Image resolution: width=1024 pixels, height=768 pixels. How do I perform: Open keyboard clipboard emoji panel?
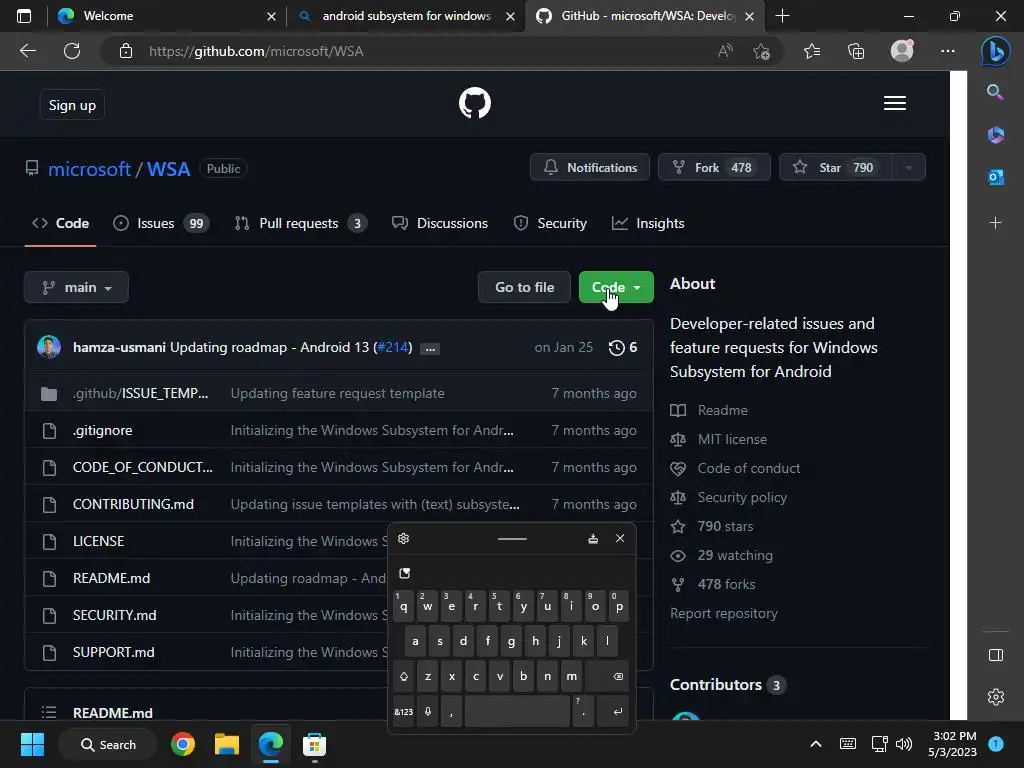coord(405,573)
